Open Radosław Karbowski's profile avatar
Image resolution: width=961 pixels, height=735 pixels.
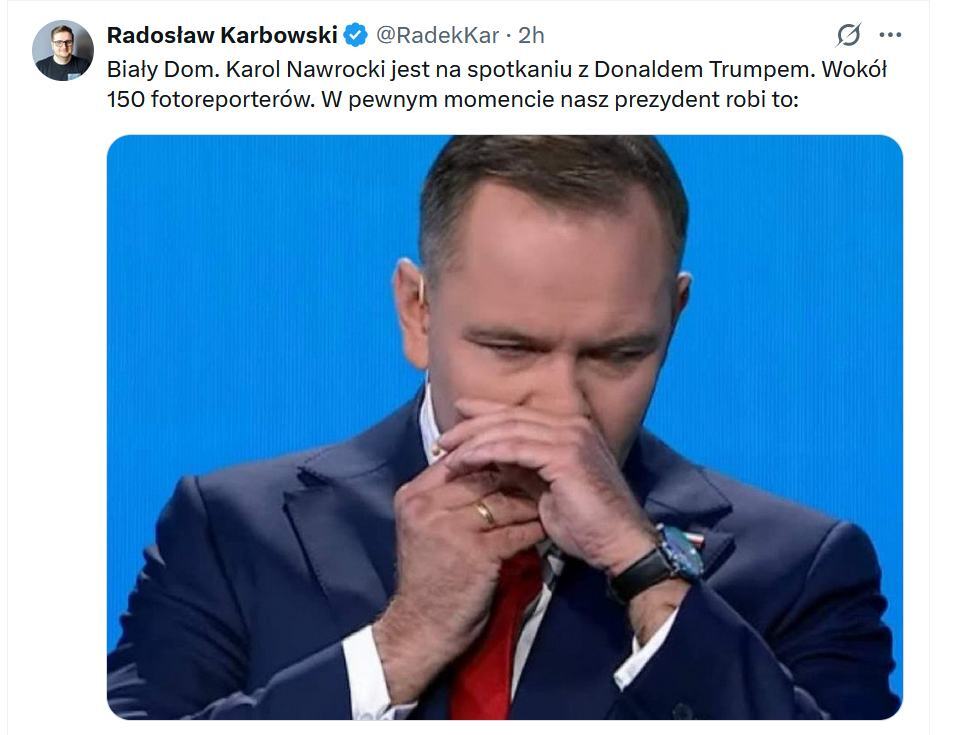pos(63,50)
